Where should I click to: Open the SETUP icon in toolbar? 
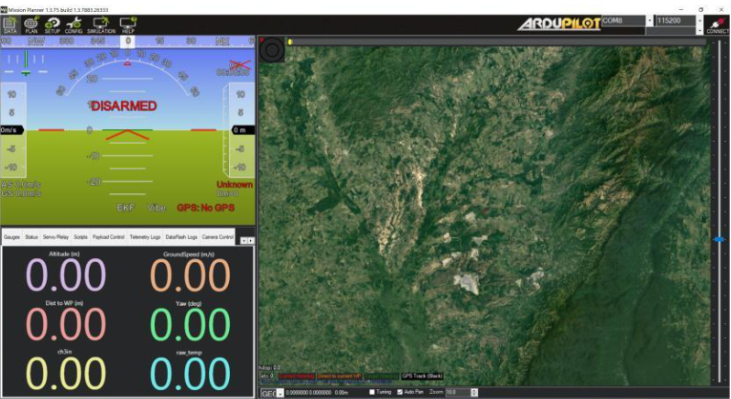(52, 25)
